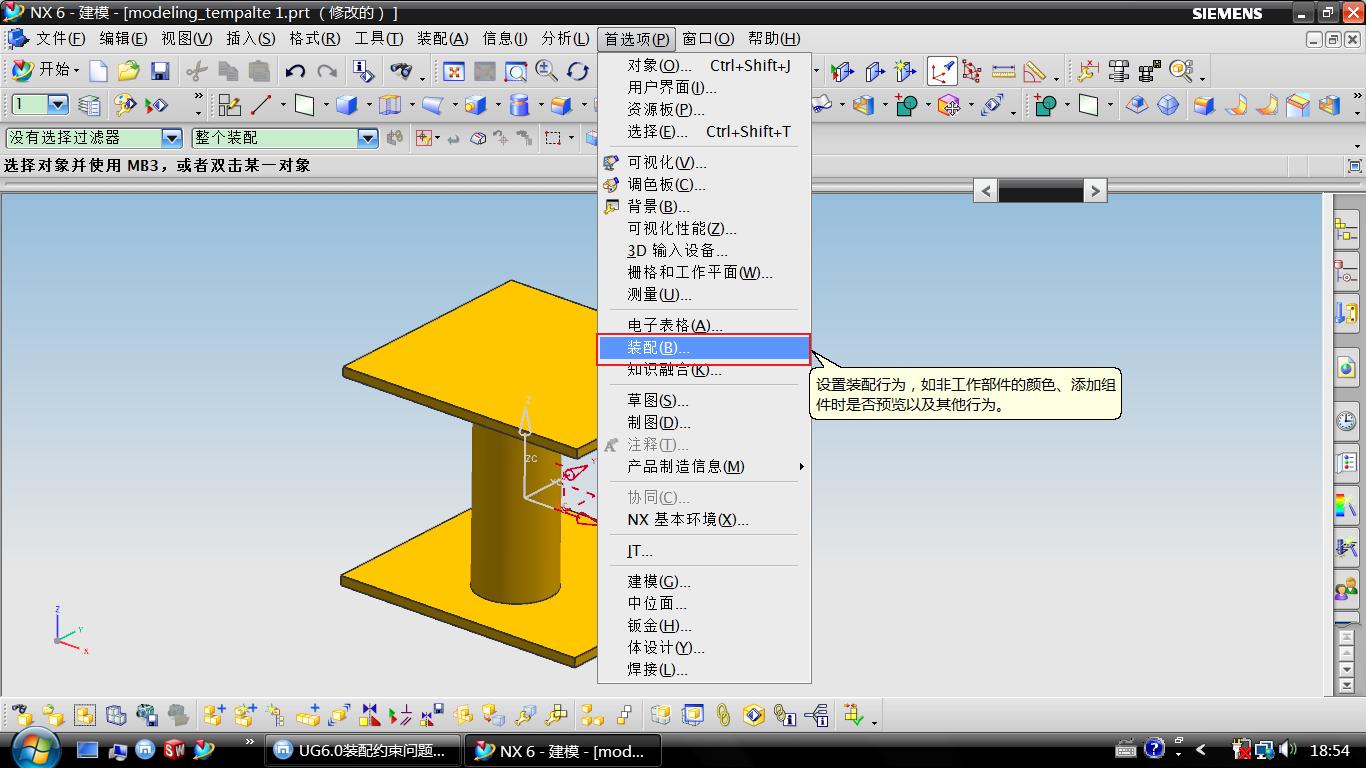Click the sketch icon in the feature toolbar

pyautogui.click(x=230, y=105)
